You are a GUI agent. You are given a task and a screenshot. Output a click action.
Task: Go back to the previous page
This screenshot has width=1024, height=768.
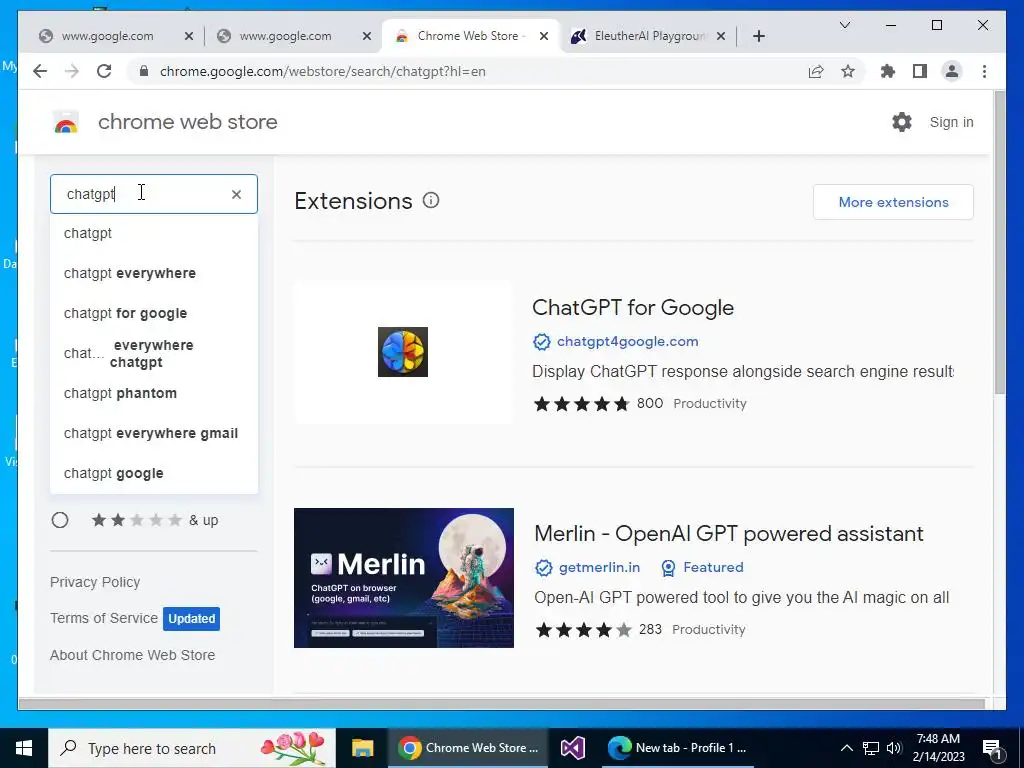[40, 71]
